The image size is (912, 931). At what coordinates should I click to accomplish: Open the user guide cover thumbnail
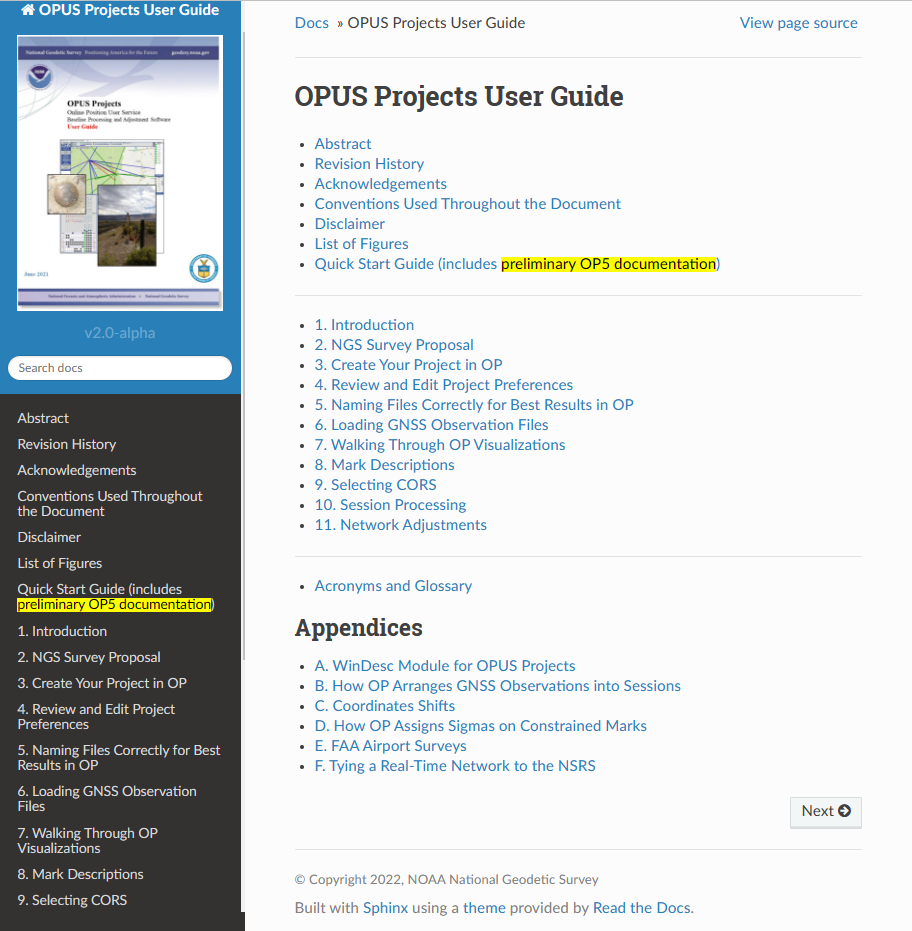click(x=120, y=173)
